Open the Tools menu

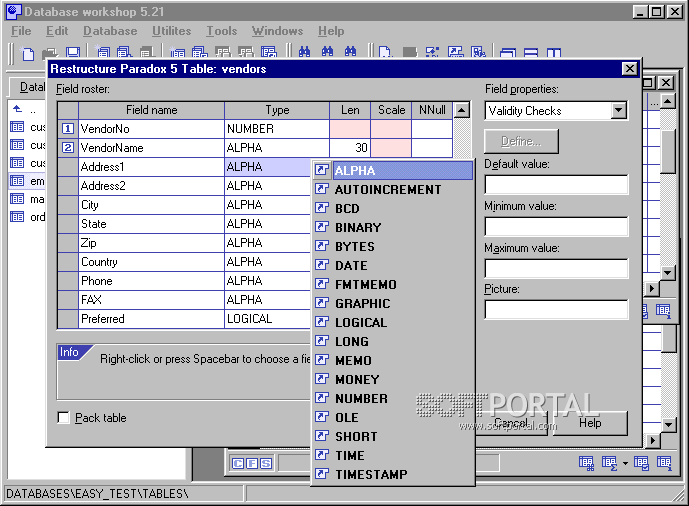point(222,31)
